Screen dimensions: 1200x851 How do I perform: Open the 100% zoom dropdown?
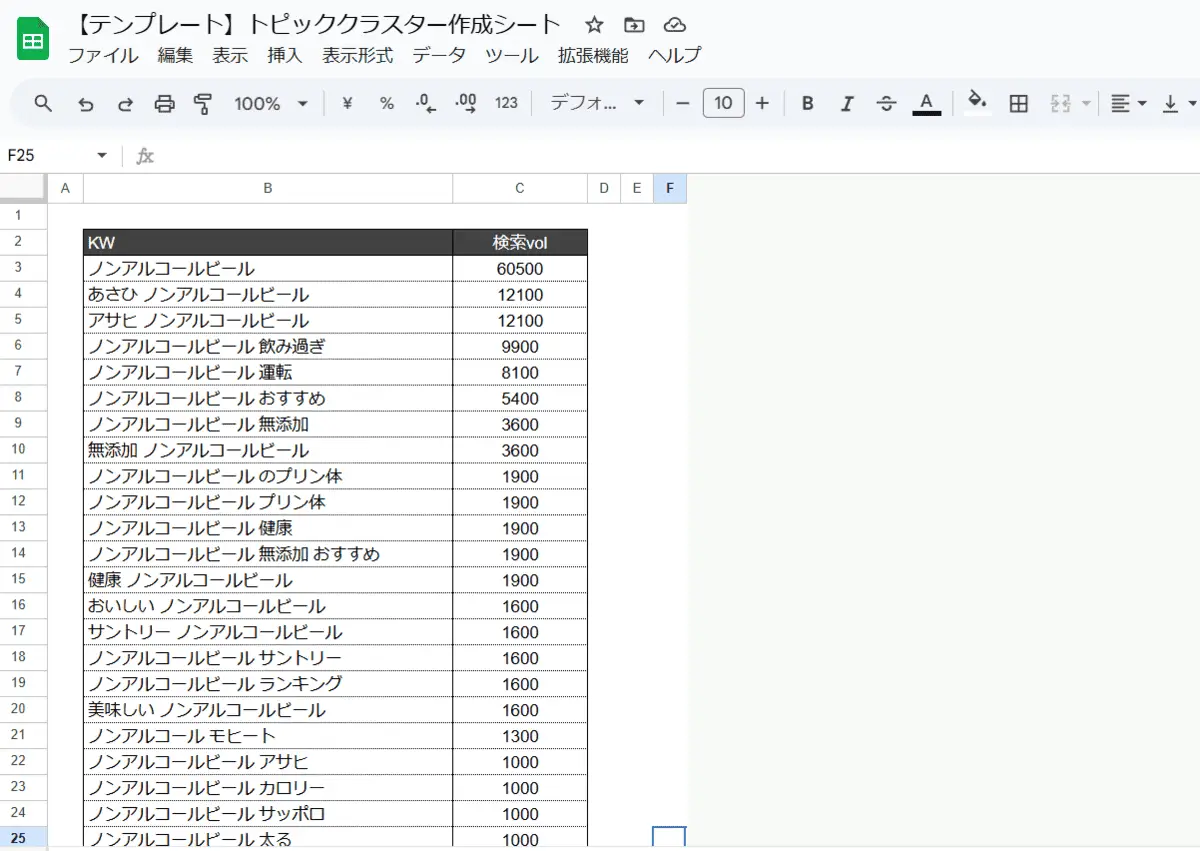click(x=271, y=104)
